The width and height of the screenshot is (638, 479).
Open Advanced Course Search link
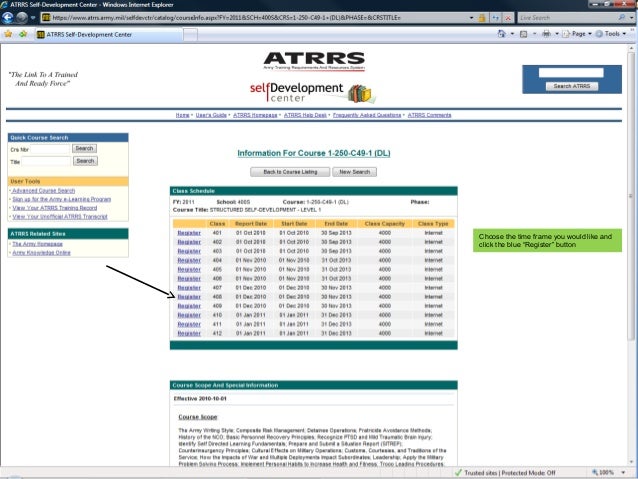coord(44,190)
